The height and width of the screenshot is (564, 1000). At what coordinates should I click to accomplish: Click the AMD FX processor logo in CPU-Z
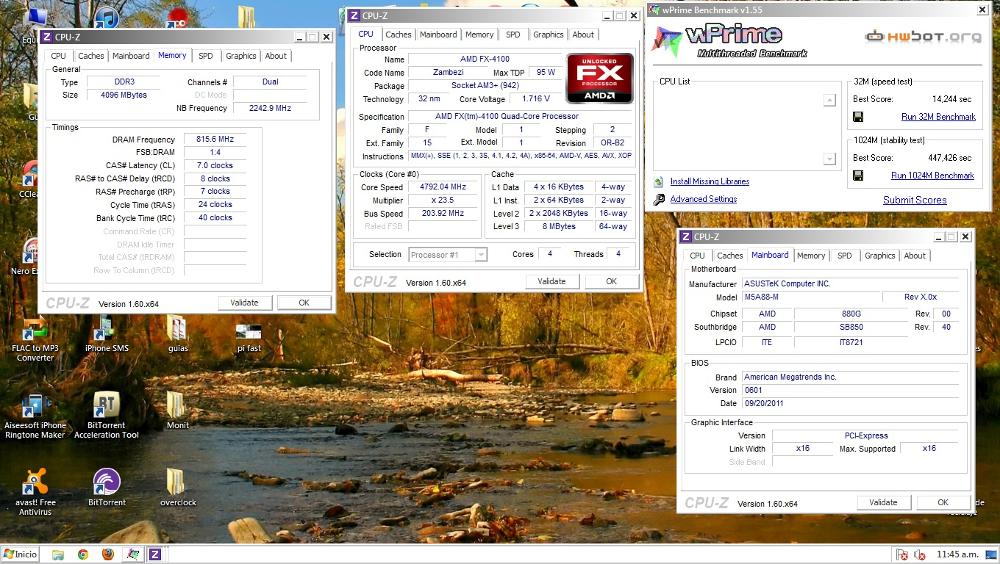(599, 78)
